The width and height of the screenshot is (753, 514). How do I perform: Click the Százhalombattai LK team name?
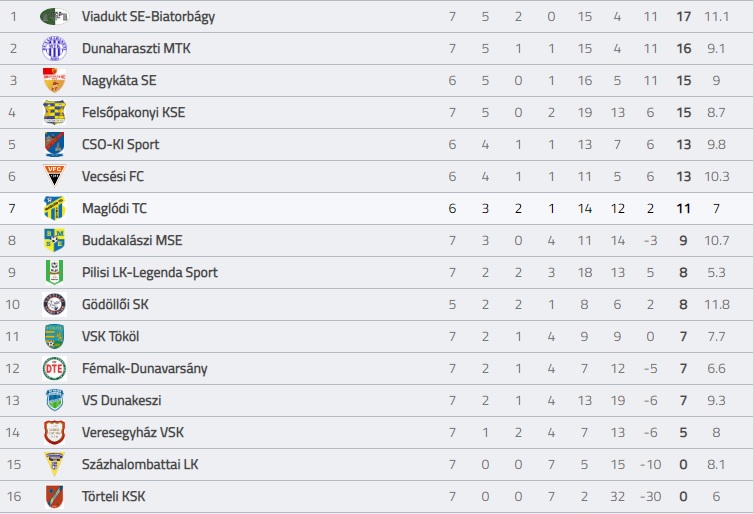pos(140,464)
